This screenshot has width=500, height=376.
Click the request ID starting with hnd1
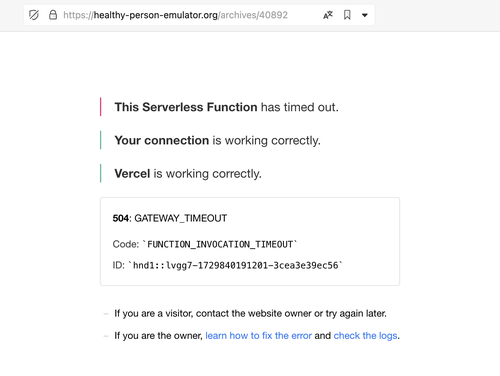click(235, 265)
